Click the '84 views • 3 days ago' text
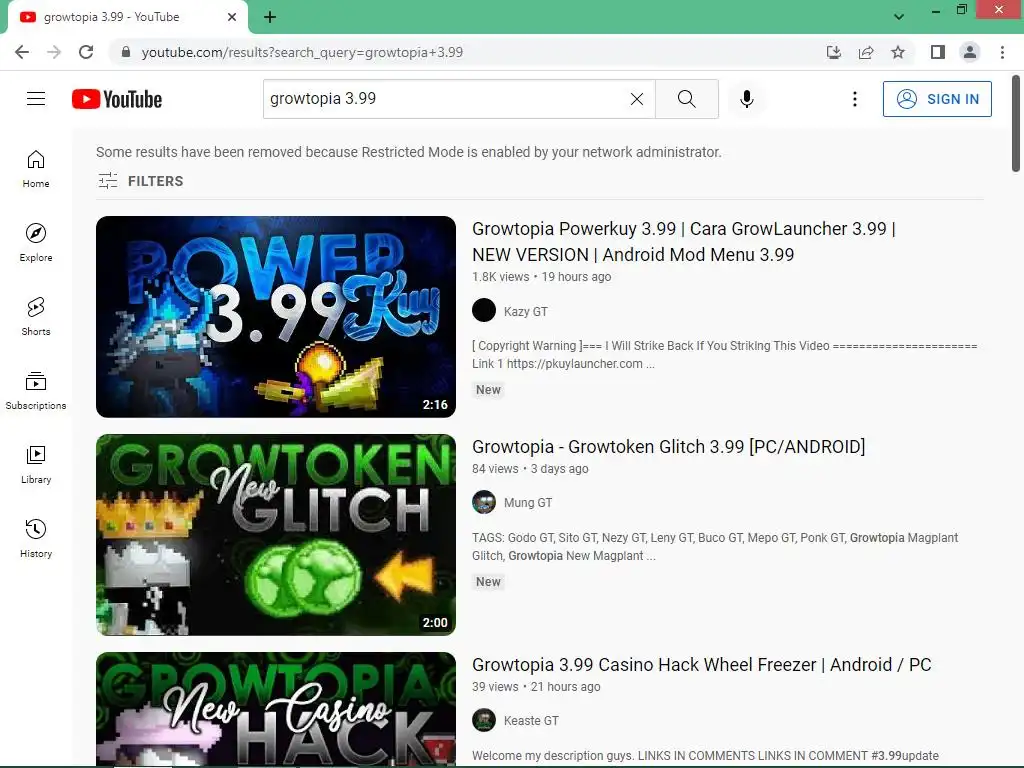The width and height of the screenshot is (1024, 768). (x=530, y=469)
